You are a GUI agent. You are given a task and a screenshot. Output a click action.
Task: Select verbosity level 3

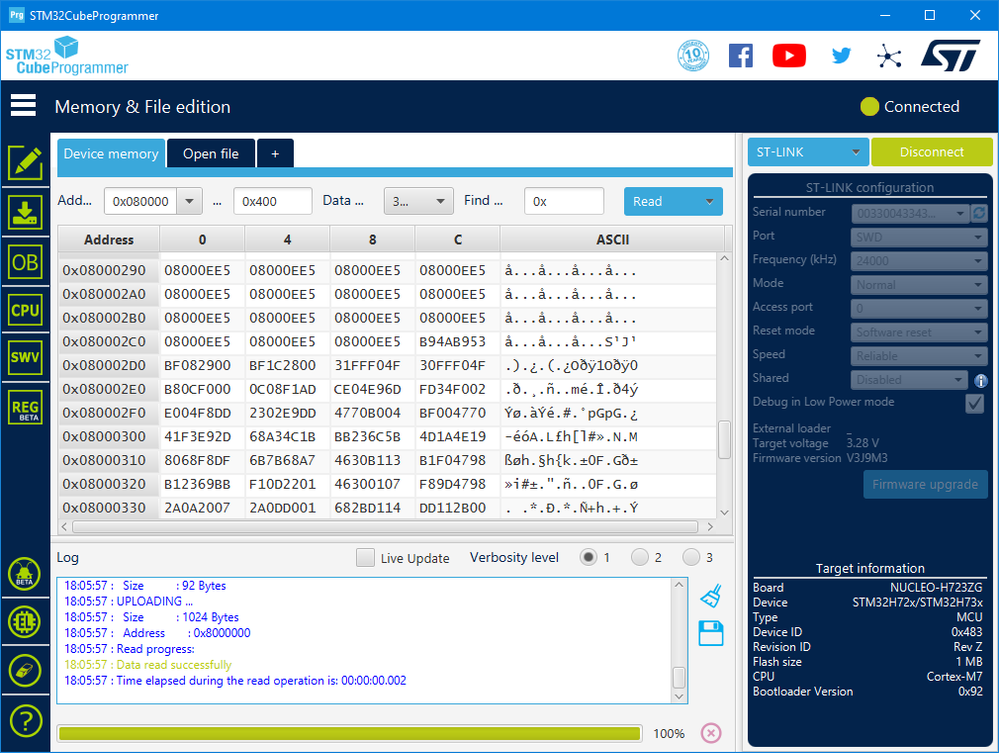tap(691, 557)
